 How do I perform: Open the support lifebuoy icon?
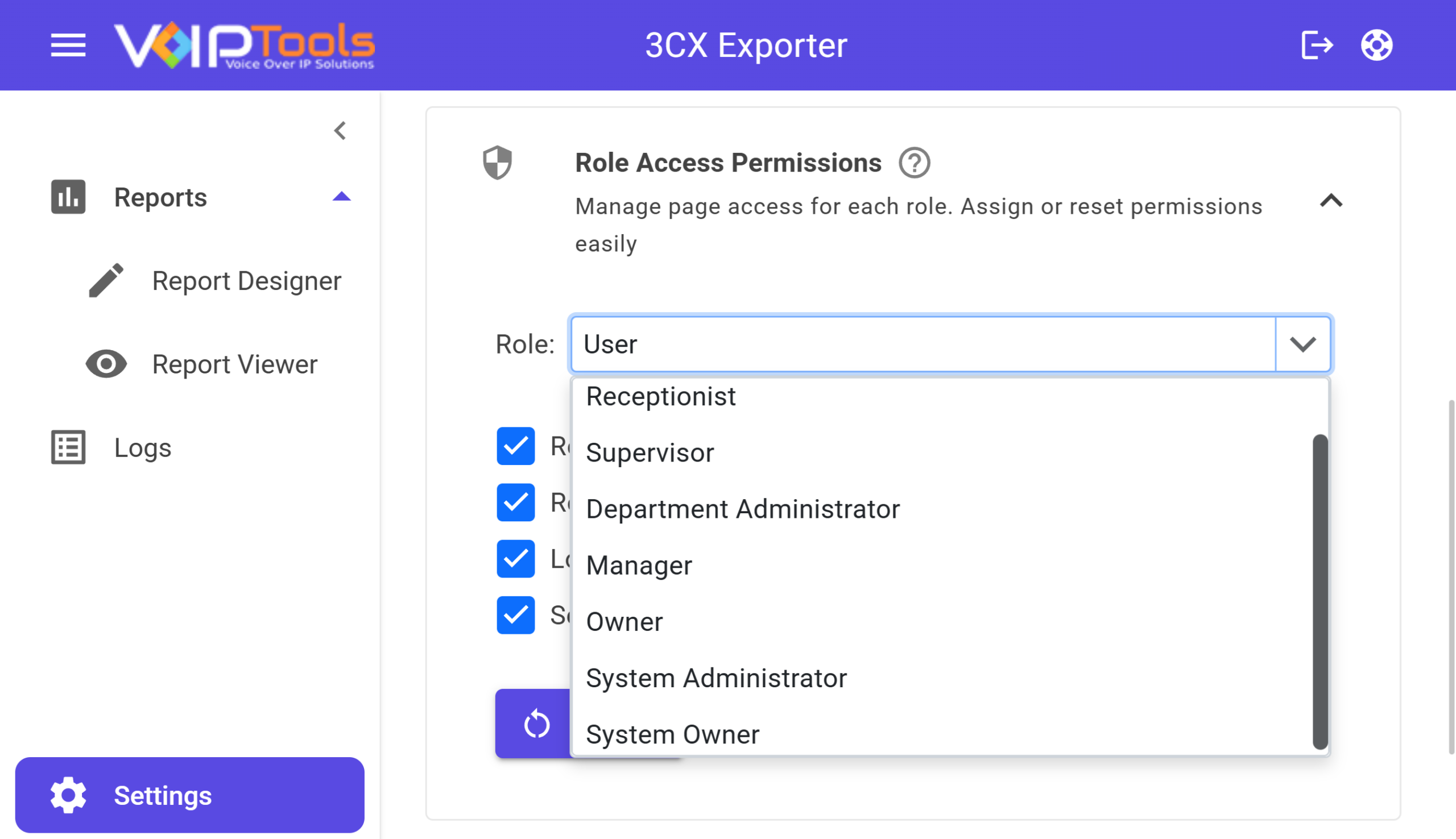click(x=1376, y=45)
